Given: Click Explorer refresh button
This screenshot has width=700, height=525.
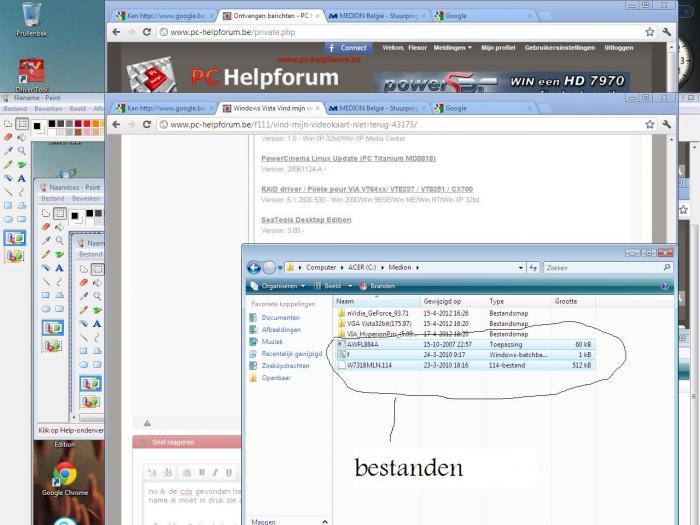Looking at the screenshot, I should (533, 268).
